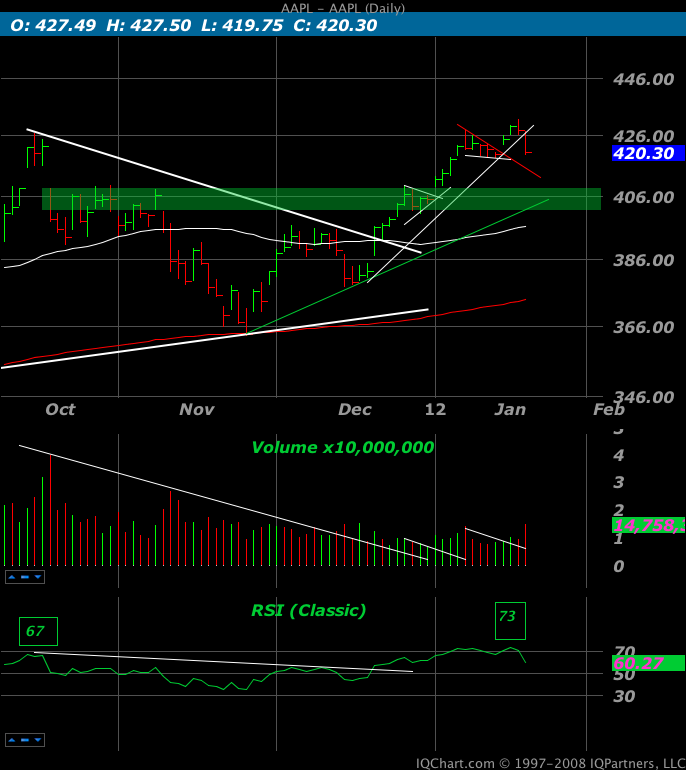Select the low value L: 419.75
The width and height of the screenshot is (686, 770).
pyautogui.click(x=242, y=25)
